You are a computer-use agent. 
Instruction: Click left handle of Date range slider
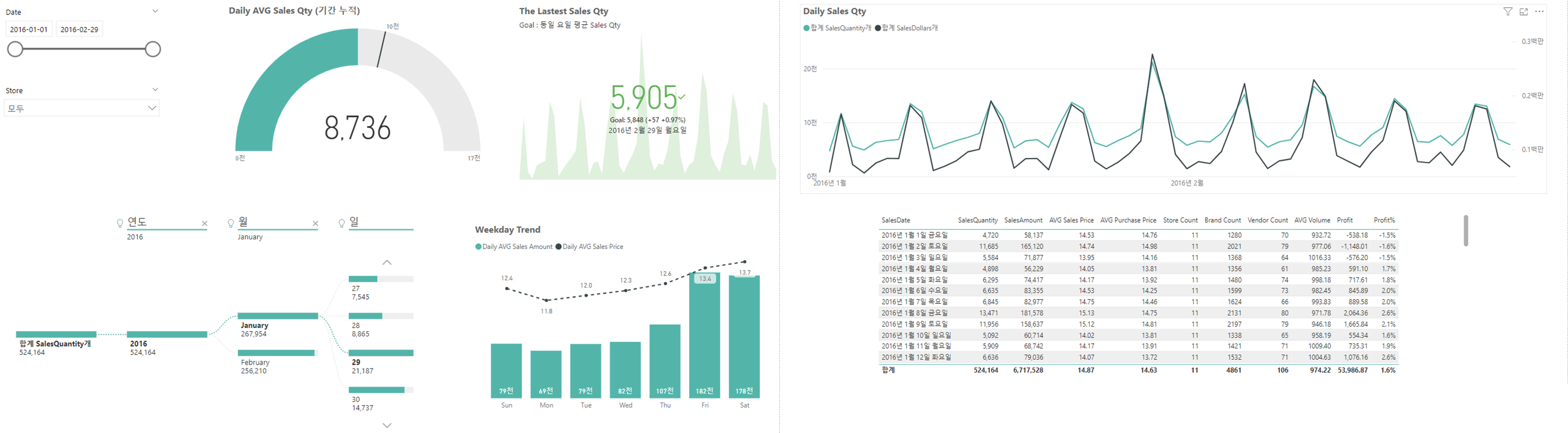click(x=15, y=49)
